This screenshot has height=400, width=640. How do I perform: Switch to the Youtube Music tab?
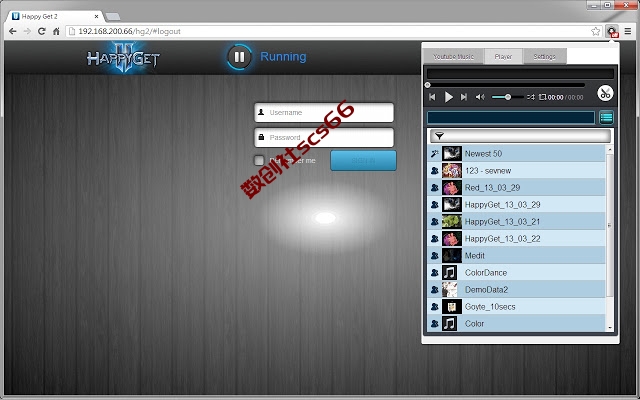(x=453, y=57)
